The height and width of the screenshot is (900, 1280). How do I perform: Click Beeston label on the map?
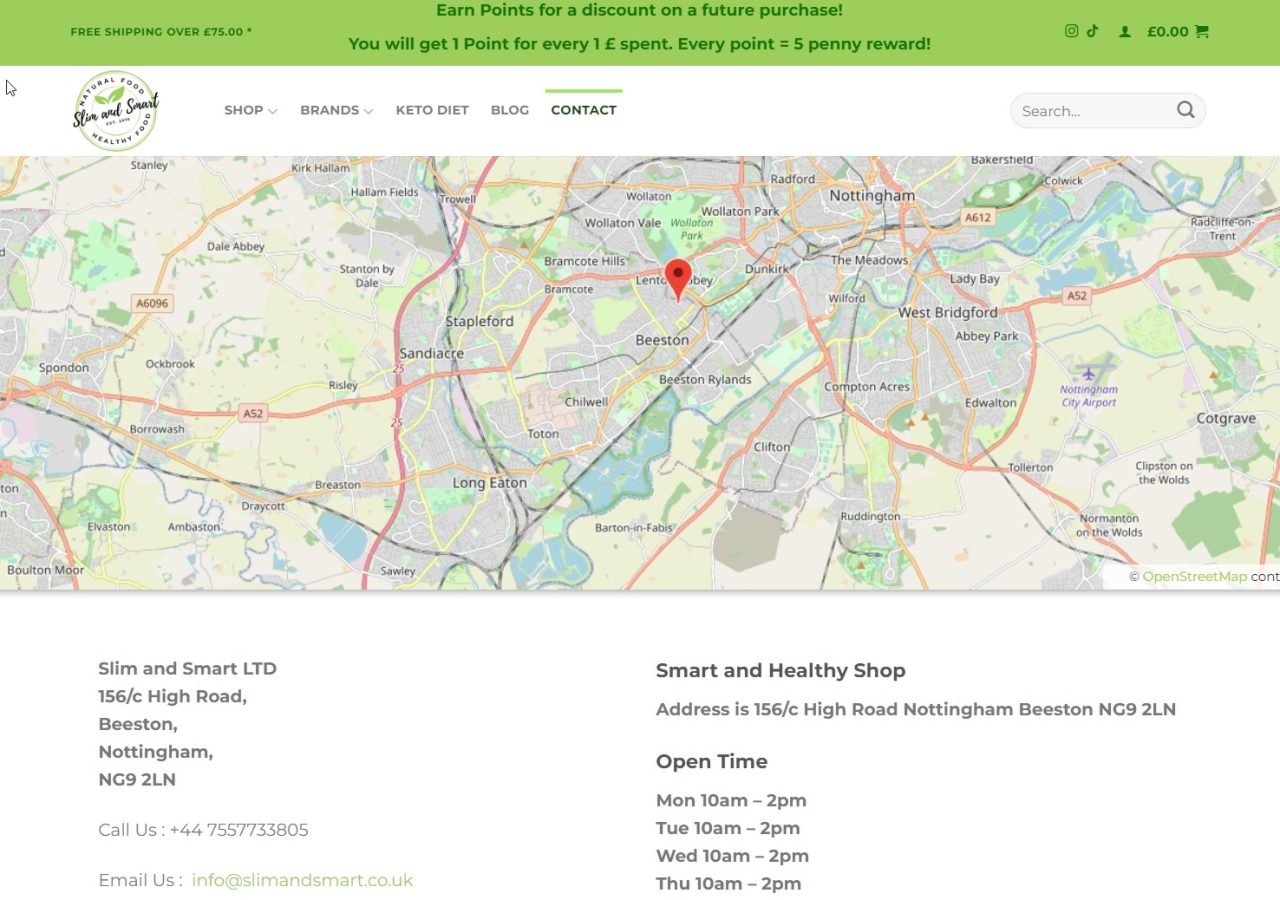[x=662, y=340]
